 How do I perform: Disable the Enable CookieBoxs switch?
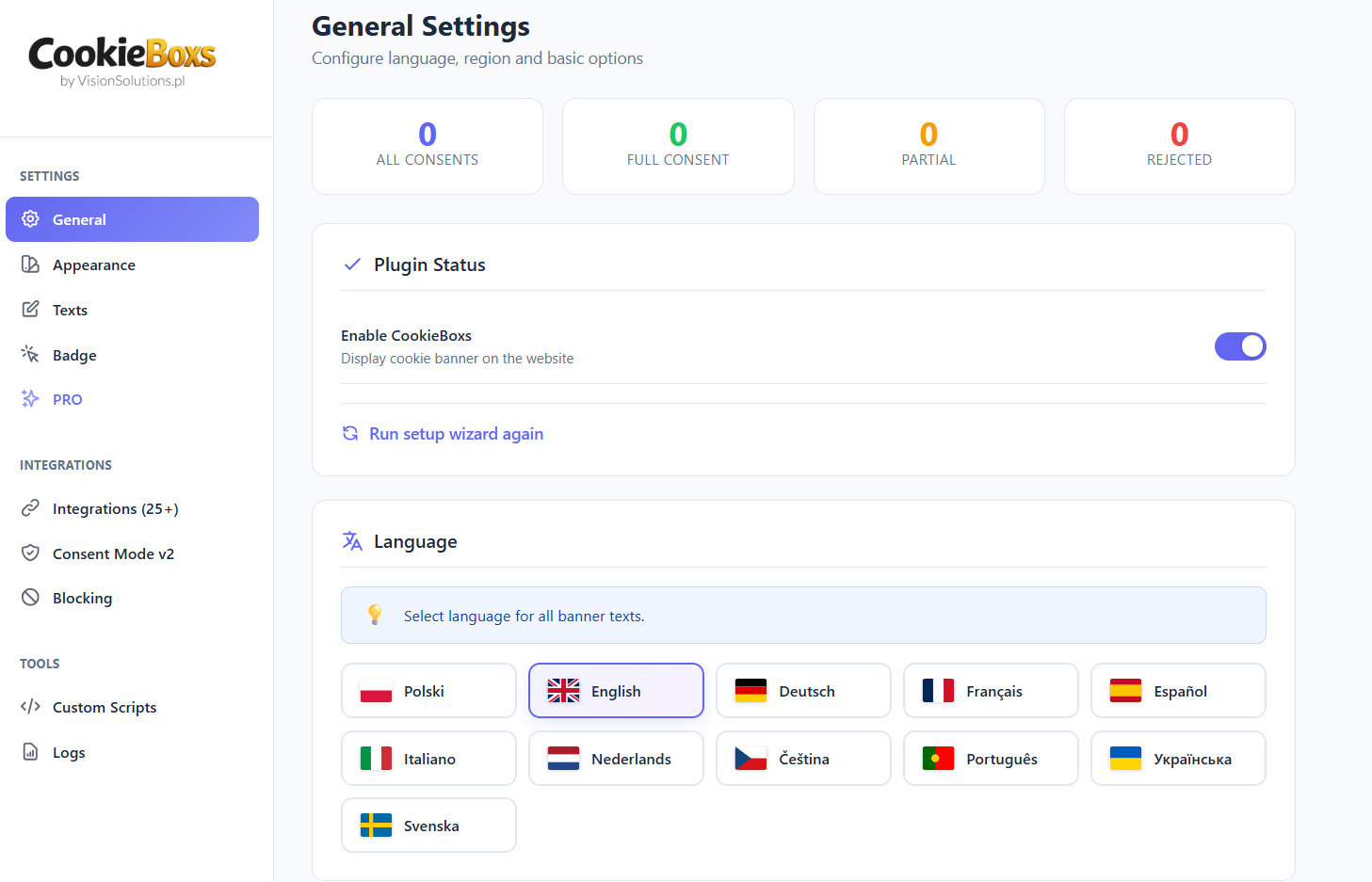point(1240,346)
